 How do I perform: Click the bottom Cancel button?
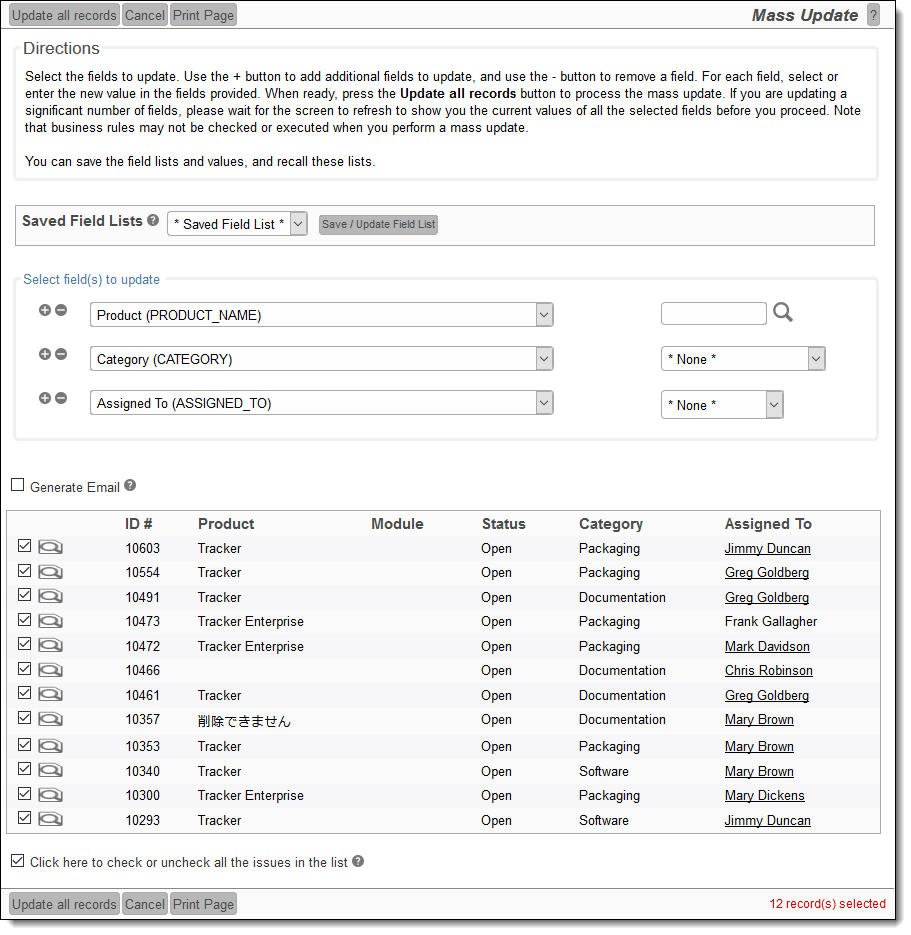click(145, 904)
